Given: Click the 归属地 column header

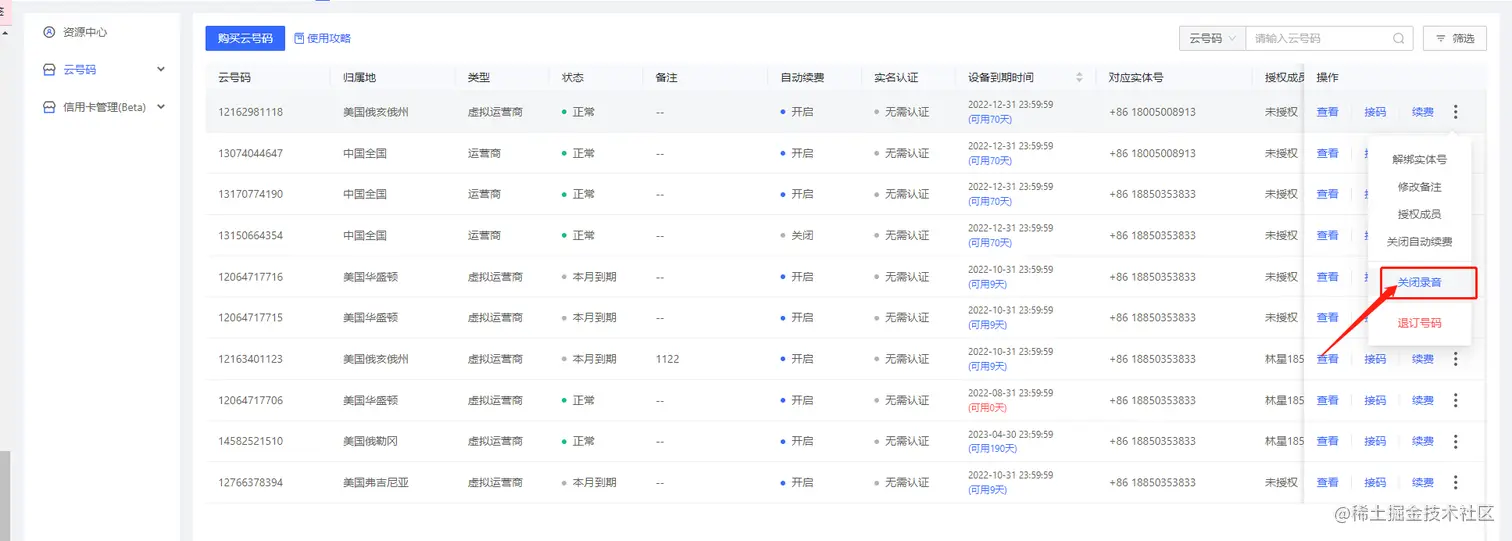Looking at the screenshot, I should (359, 77).
